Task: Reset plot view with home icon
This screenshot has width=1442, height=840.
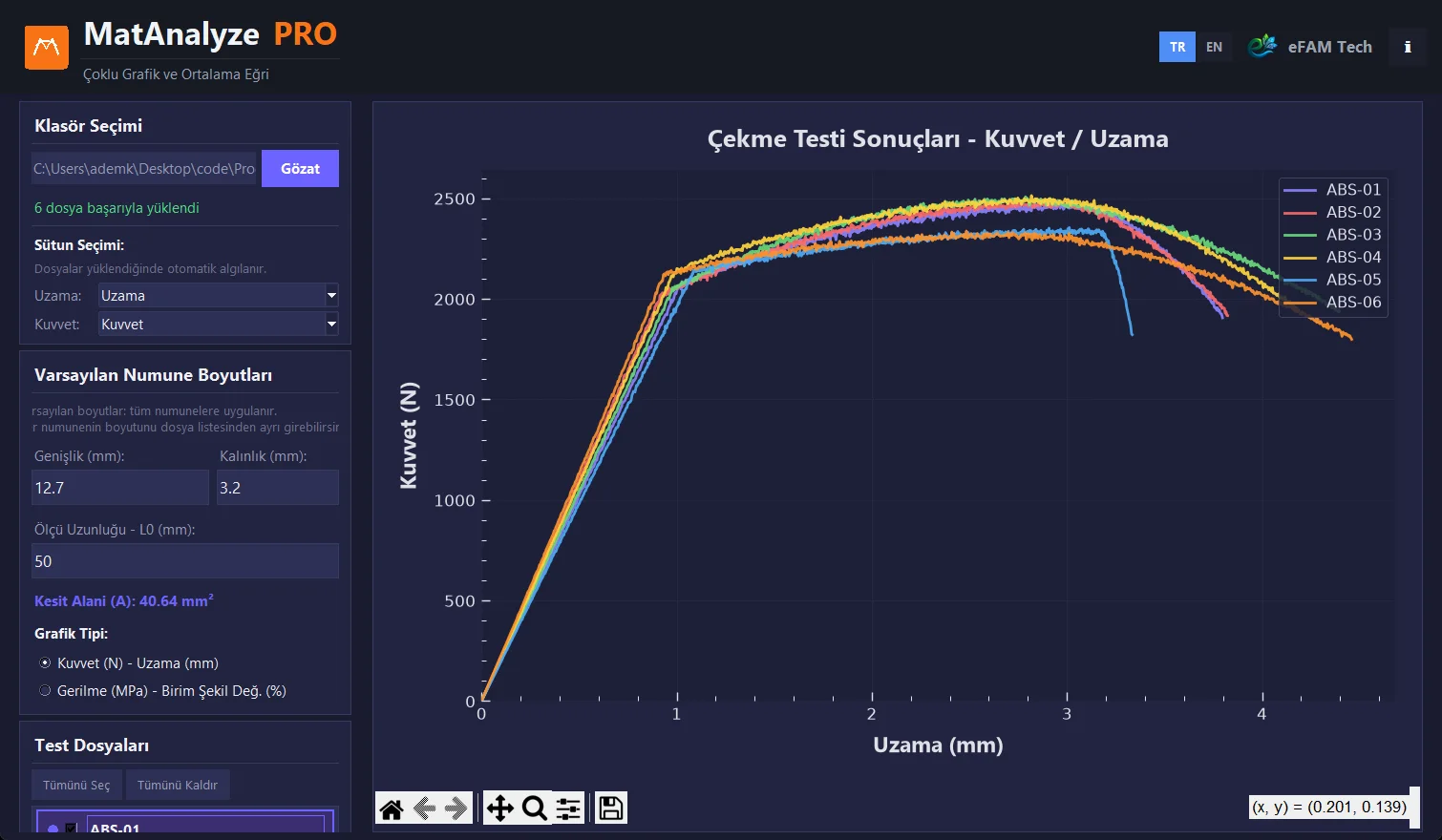Action: 392,809
